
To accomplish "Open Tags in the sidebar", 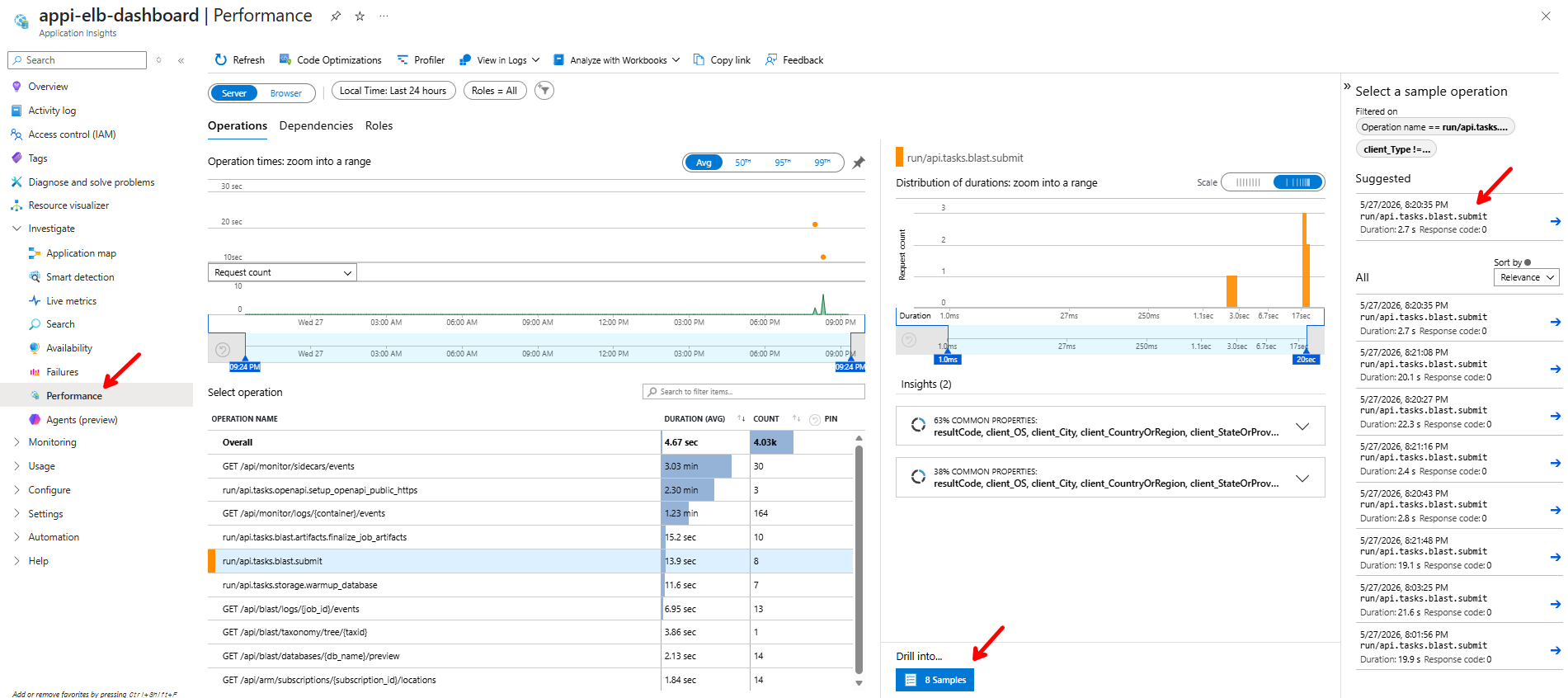I will tap(38, 158).
